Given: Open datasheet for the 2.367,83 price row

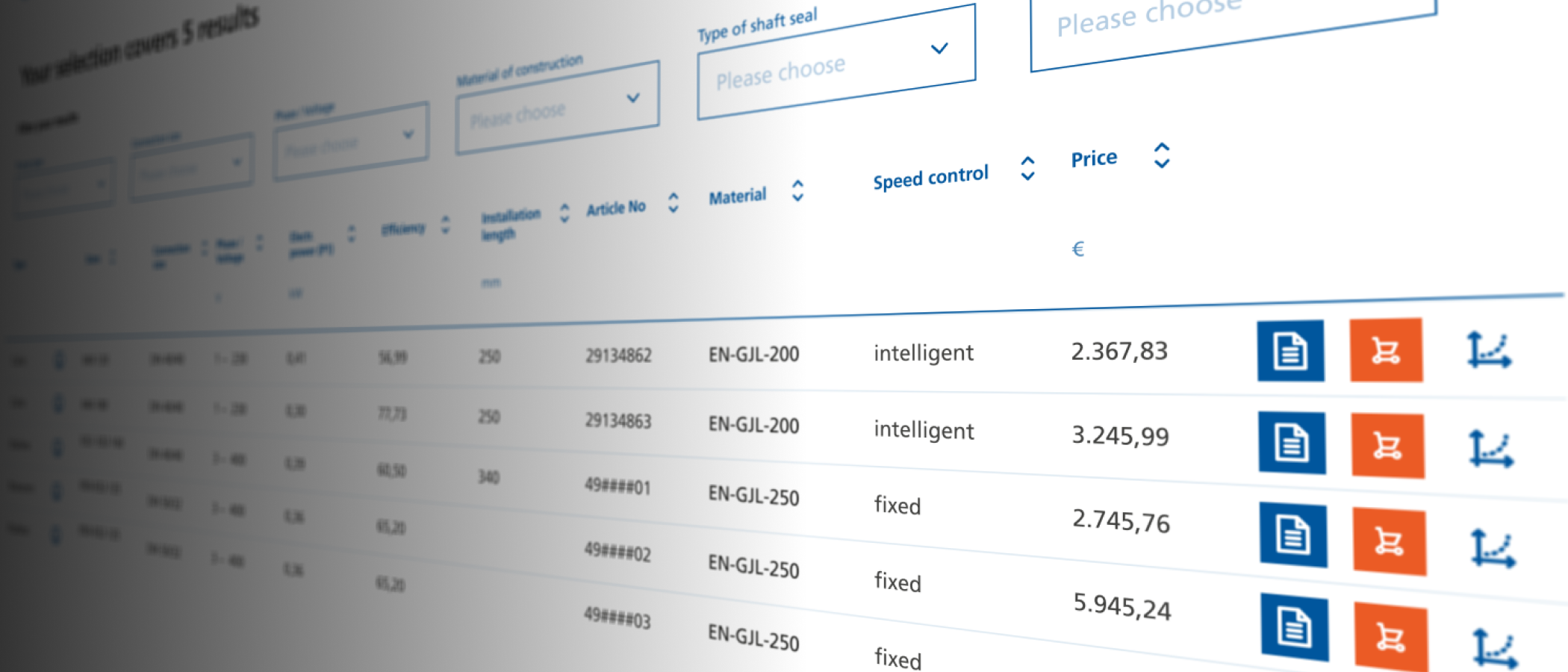Looking at the screenshot, I should [1290, 351].
